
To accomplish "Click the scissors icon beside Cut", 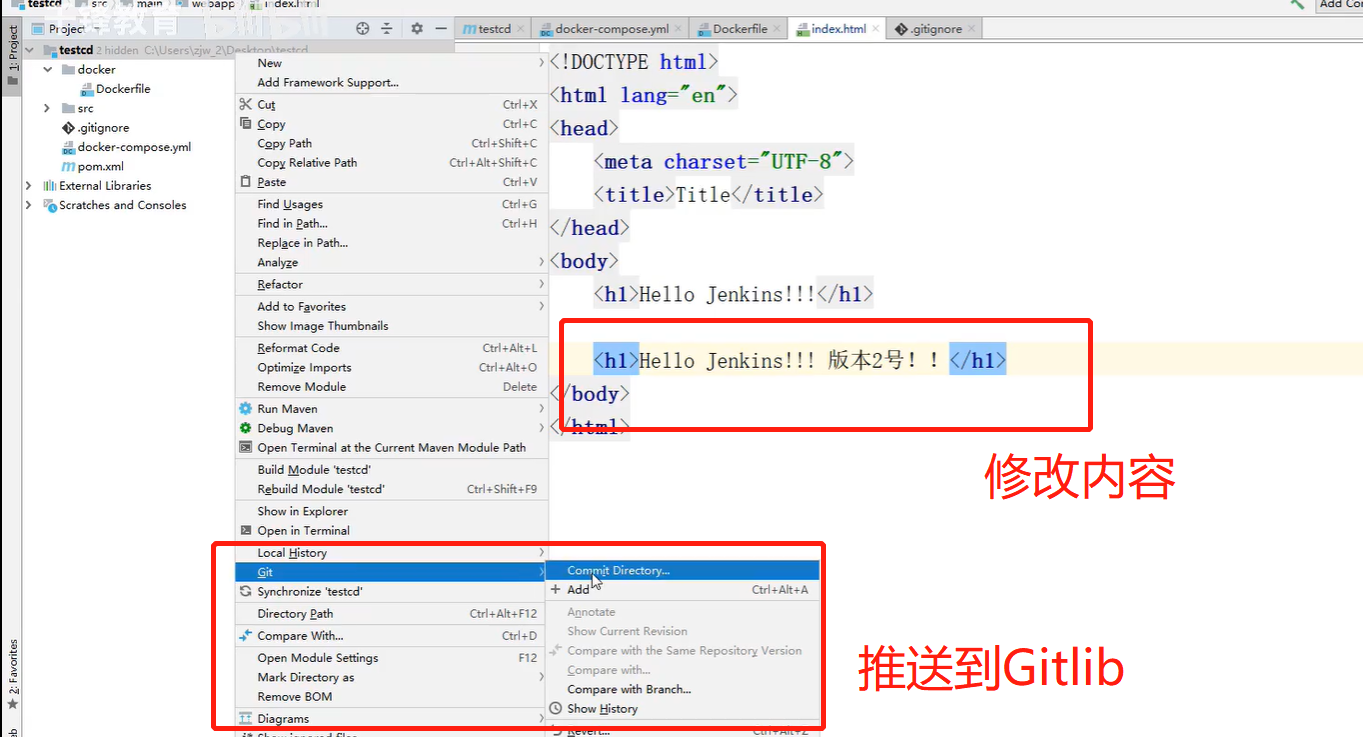I will tap(246, 104).
